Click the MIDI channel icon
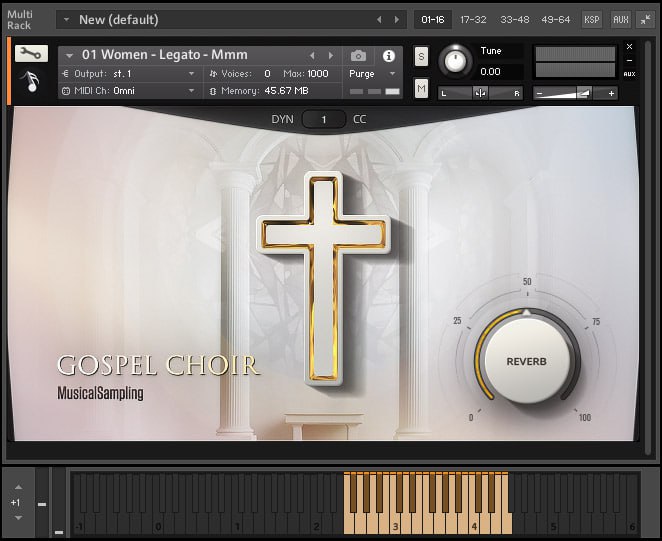662x541 pixels. pyautogui.click(x=65, y=91)
